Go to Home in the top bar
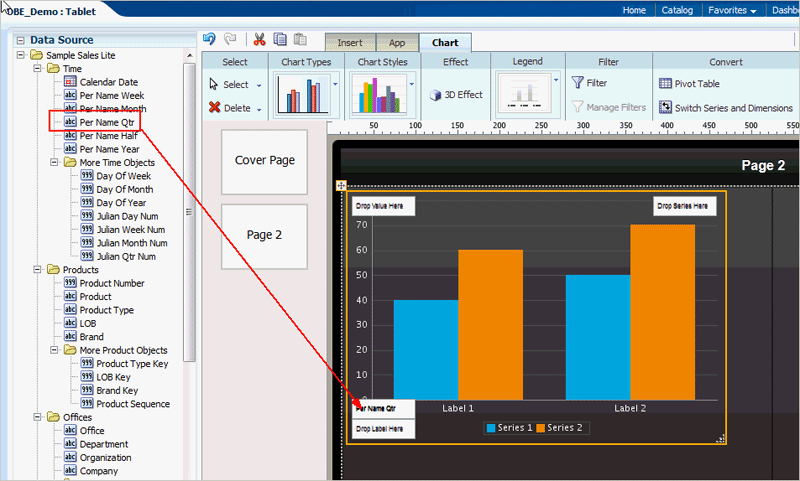This screenshot has height=481, width=800. pyautogui.click(x=634, y=10)
